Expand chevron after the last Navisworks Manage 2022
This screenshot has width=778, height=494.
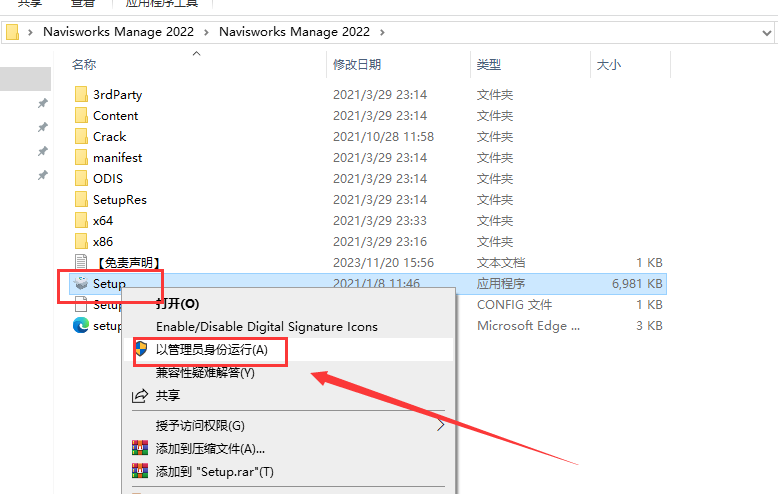click(x=382, y=32)
